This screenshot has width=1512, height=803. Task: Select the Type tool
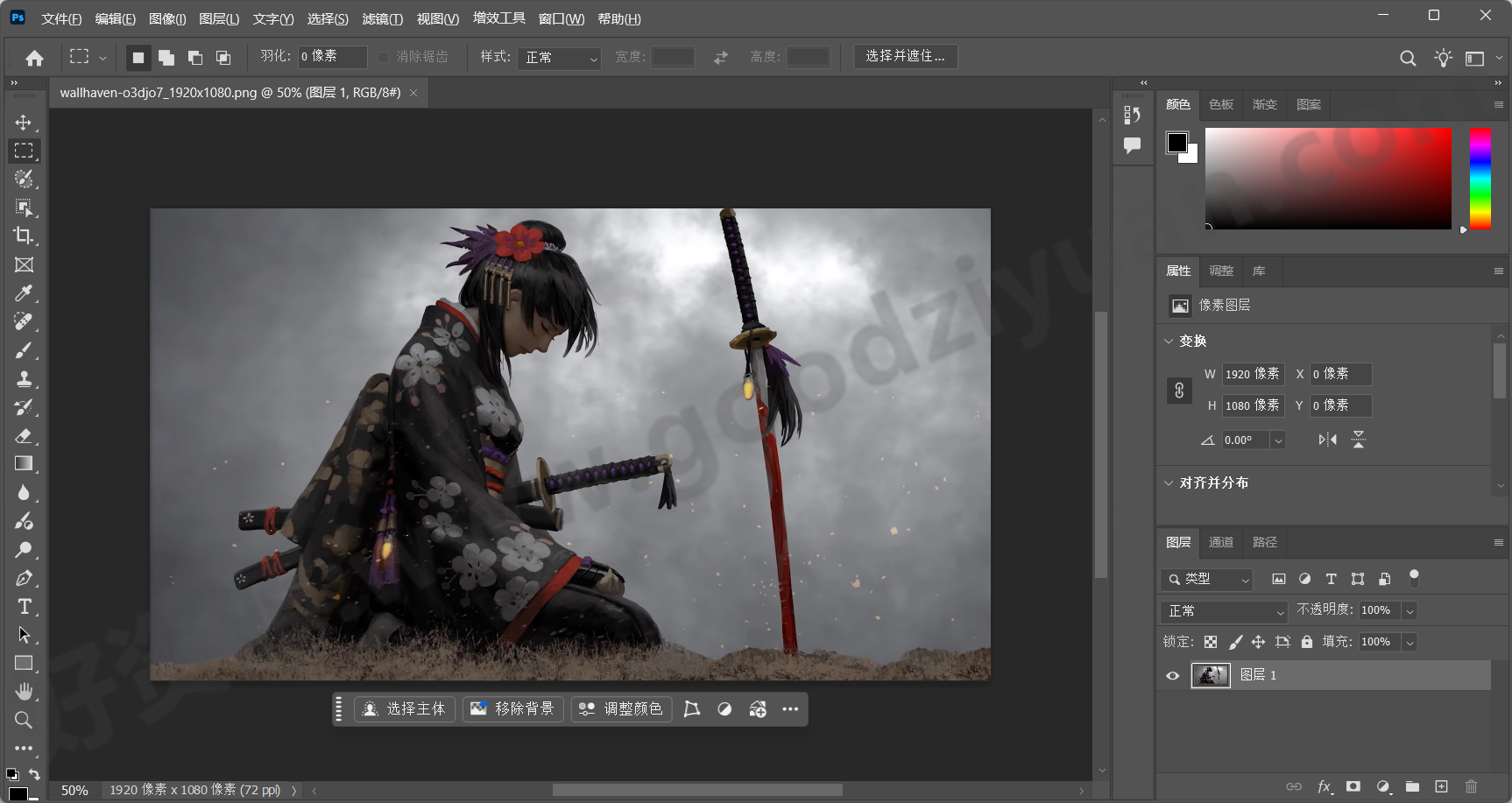click(24, 607)
